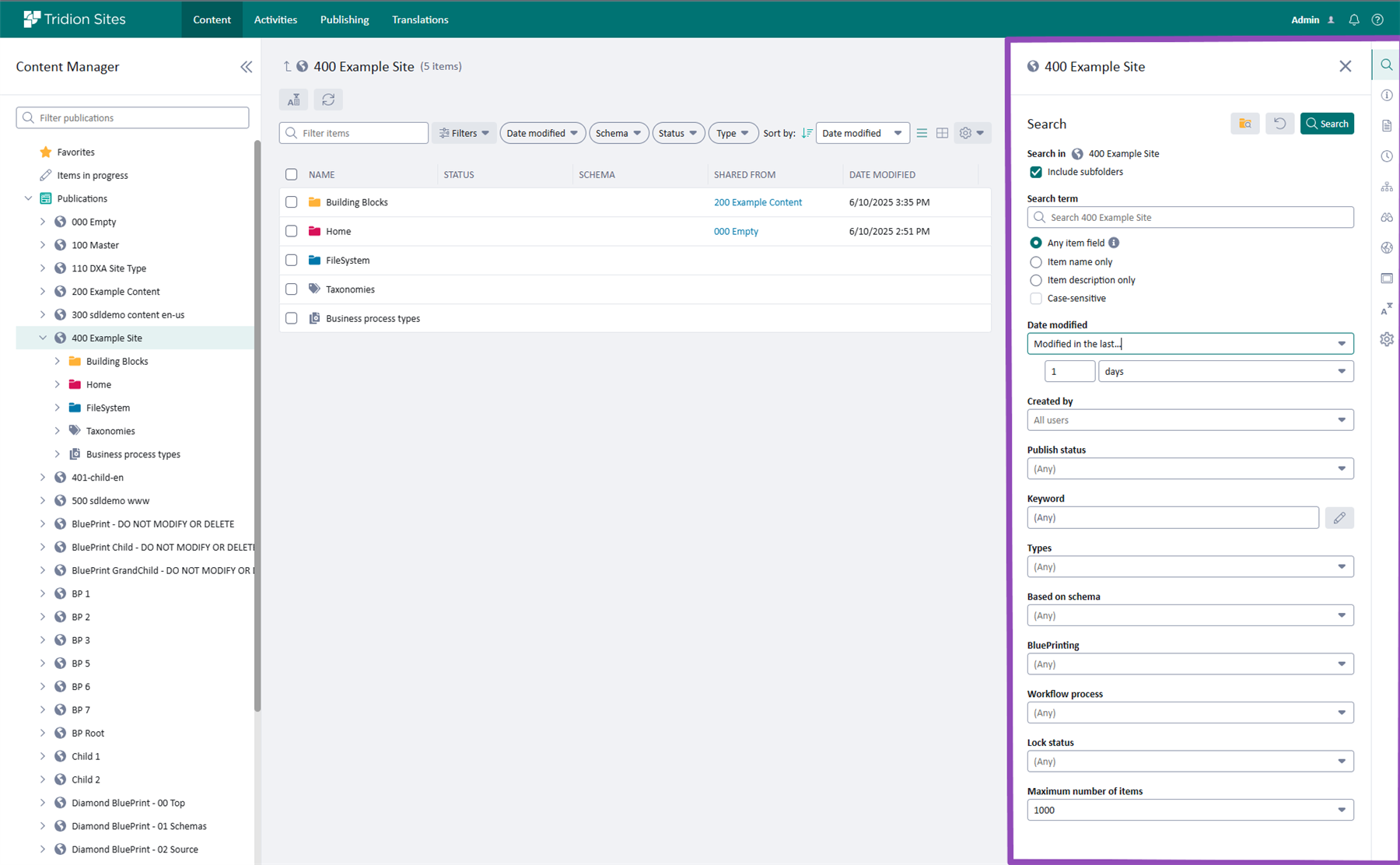The width and height of the screenshot is (1400, 865).
Task: Open the view settings gear dropdown
Action: point(971,133)
